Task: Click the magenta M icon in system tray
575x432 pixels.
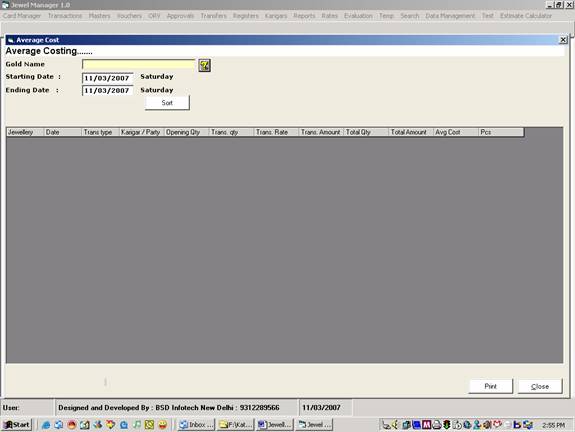Action: [x=426, y=425]
